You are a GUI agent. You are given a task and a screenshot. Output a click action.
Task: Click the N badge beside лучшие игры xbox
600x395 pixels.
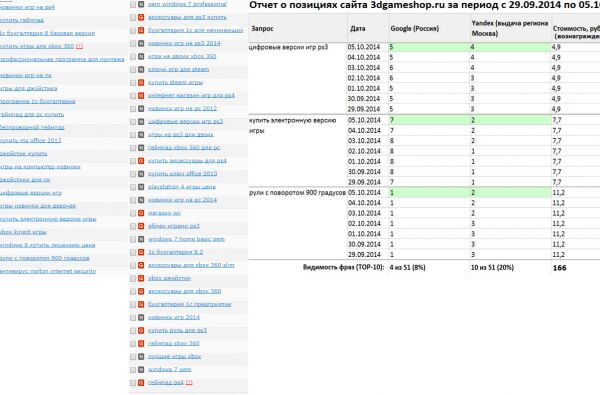click(141, 356)
